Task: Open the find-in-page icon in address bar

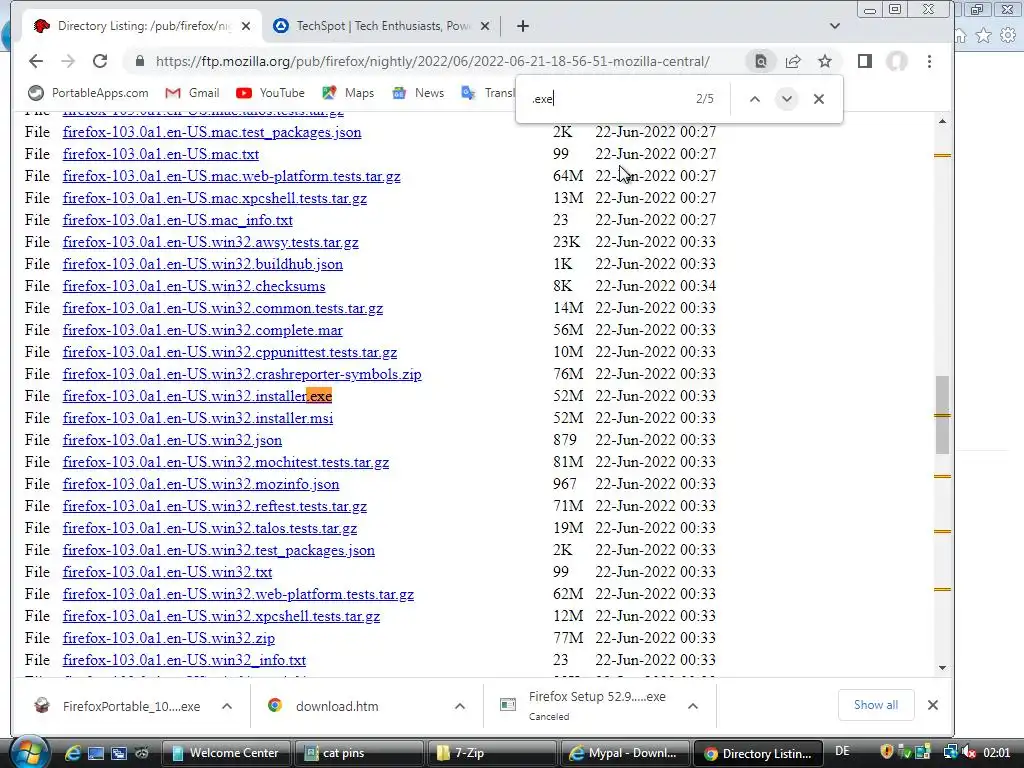Action: click(761, 61)
